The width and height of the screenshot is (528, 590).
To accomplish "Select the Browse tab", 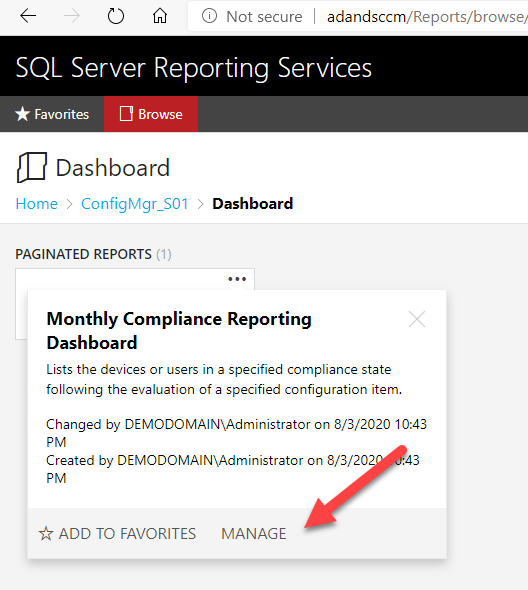I will click(x=151, y=114).
